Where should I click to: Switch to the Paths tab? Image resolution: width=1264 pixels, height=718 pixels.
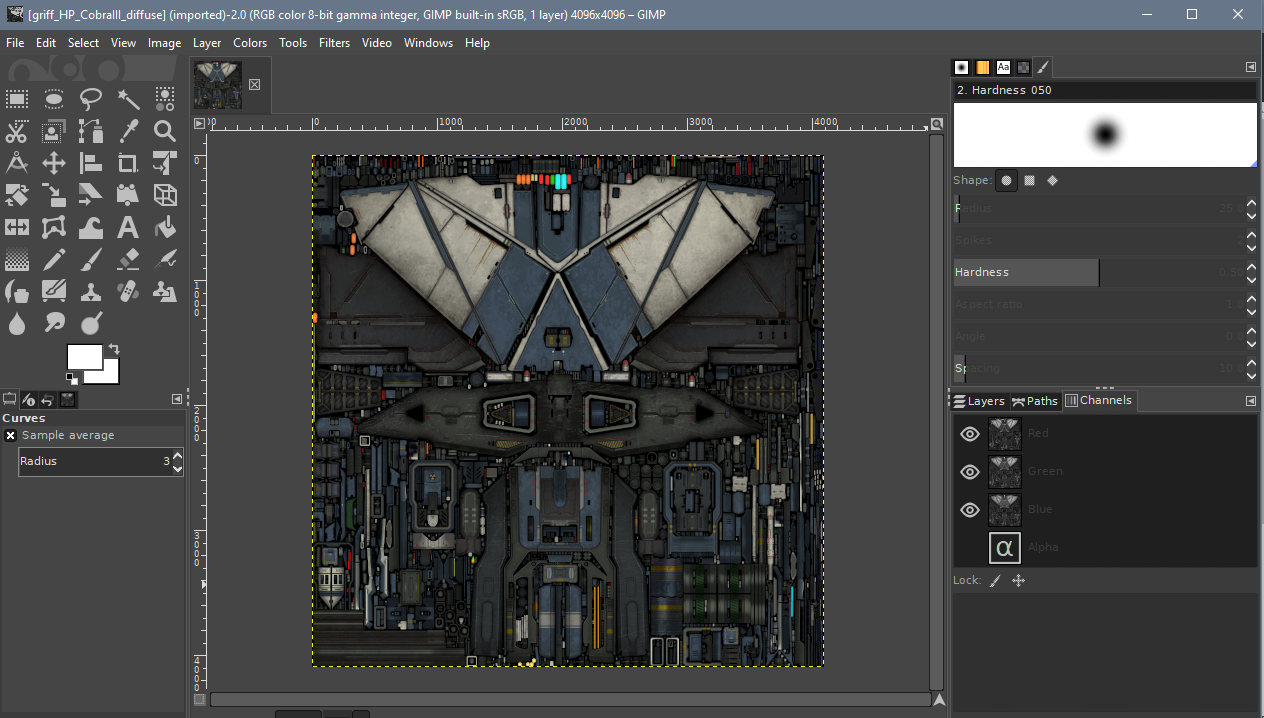(x=1034, y=401)
